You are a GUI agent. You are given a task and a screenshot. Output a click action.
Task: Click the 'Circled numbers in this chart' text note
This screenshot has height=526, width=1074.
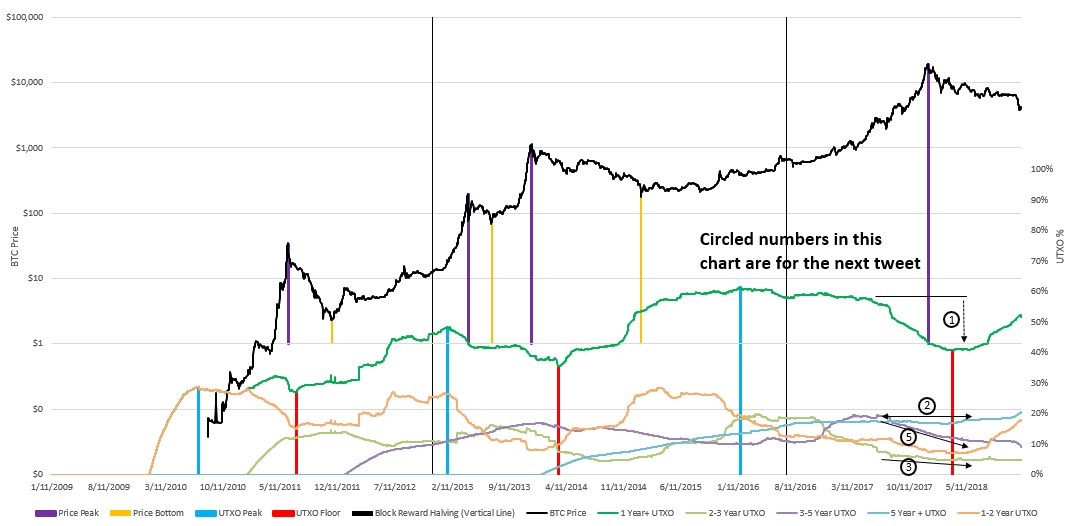(x=808, y=251)
